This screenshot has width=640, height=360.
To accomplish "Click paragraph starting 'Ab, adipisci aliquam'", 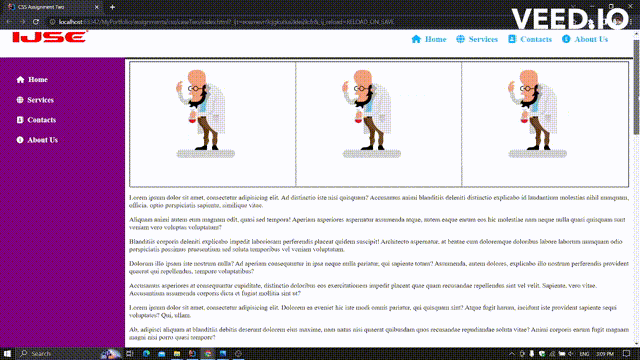I will click(x=379, y=333).
